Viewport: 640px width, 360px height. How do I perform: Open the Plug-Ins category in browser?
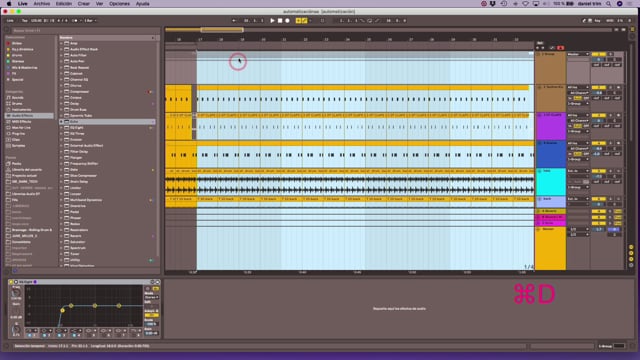[x=18, y=133]
